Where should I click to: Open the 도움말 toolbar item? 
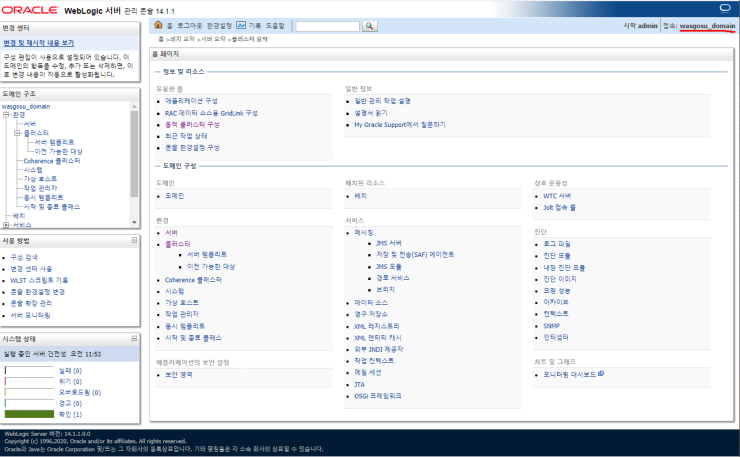point(275,25)
